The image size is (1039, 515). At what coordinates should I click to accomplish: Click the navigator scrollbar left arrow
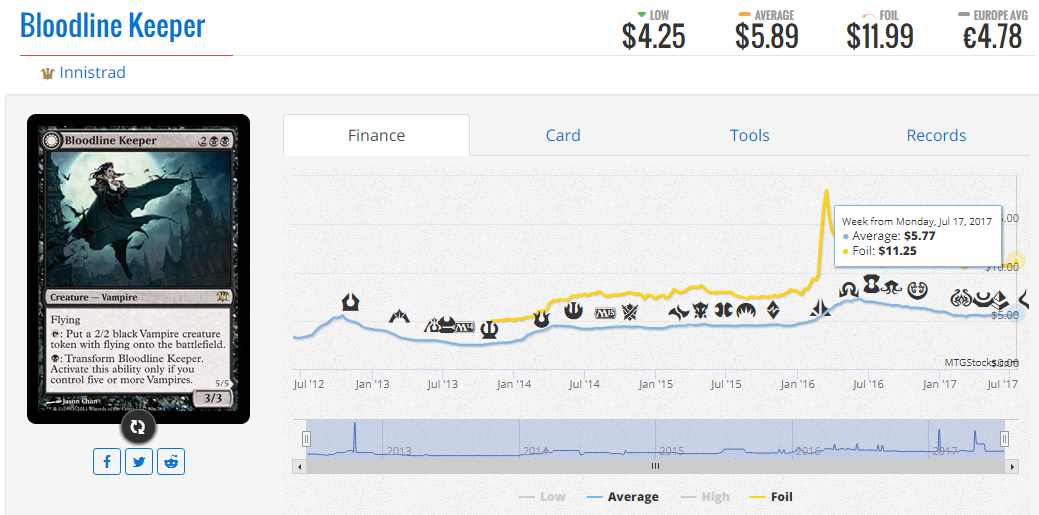[x=299, y=467]
